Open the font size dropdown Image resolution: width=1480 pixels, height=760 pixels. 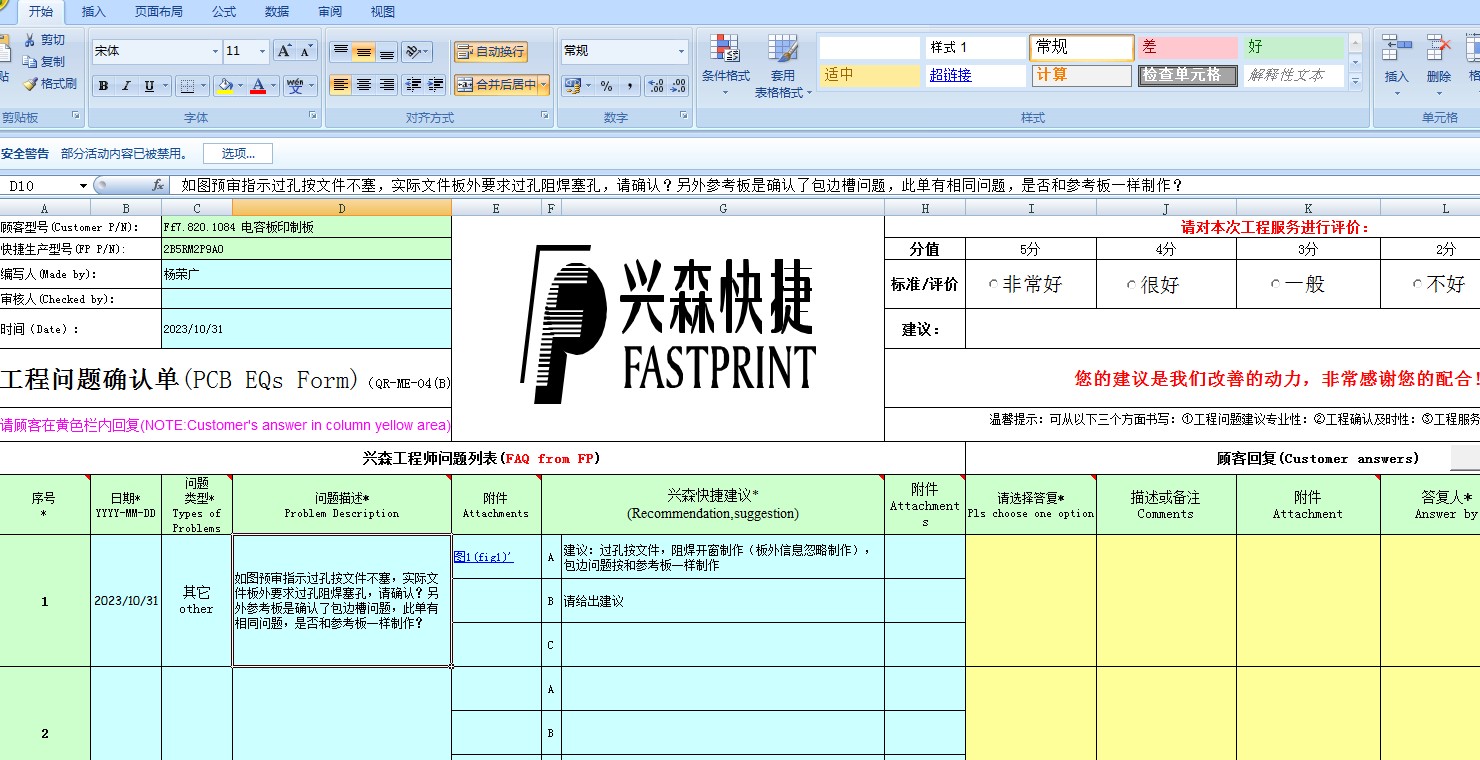pos(263,51)
